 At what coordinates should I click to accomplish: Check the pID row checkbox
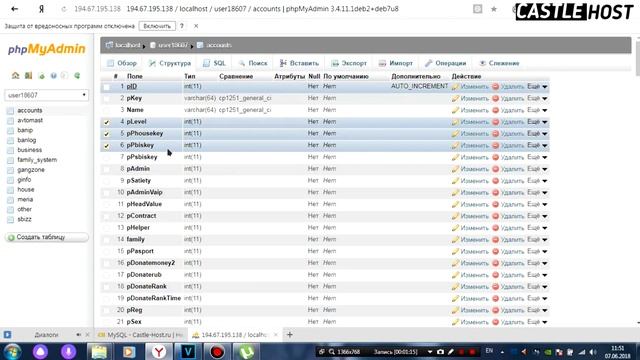coord(107,87)
